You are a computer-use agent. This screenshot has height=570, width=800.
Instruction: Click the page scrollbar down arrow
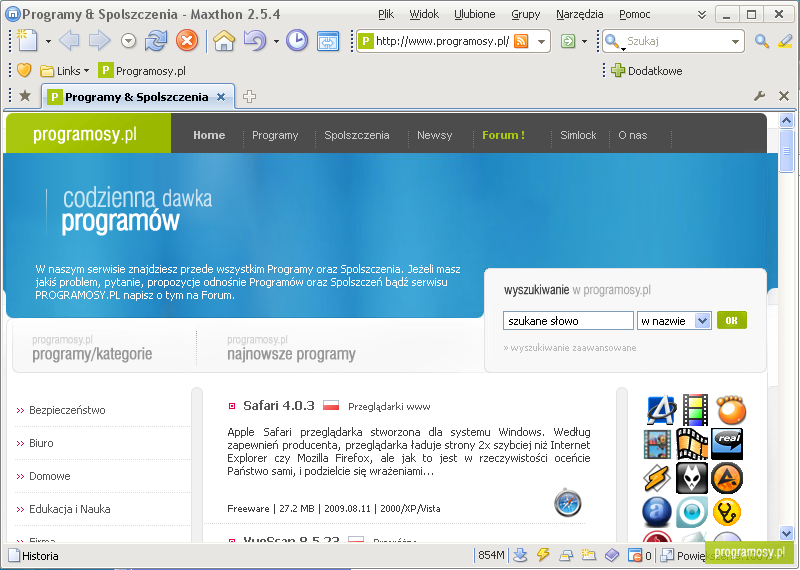(786, 533)
